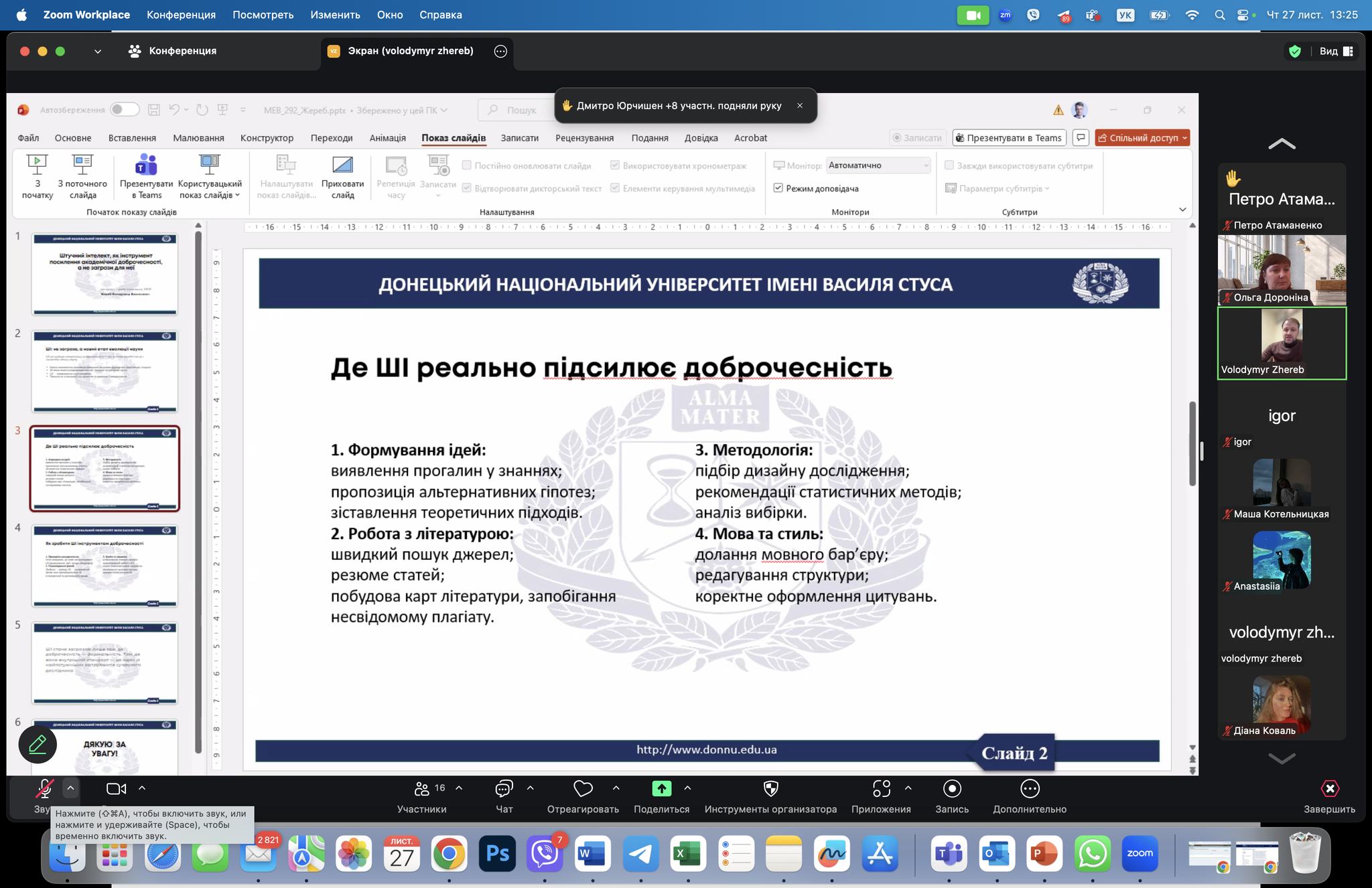Open the Host tools shield icon
Screen dimensions: 1372x888
coord(770,789)
